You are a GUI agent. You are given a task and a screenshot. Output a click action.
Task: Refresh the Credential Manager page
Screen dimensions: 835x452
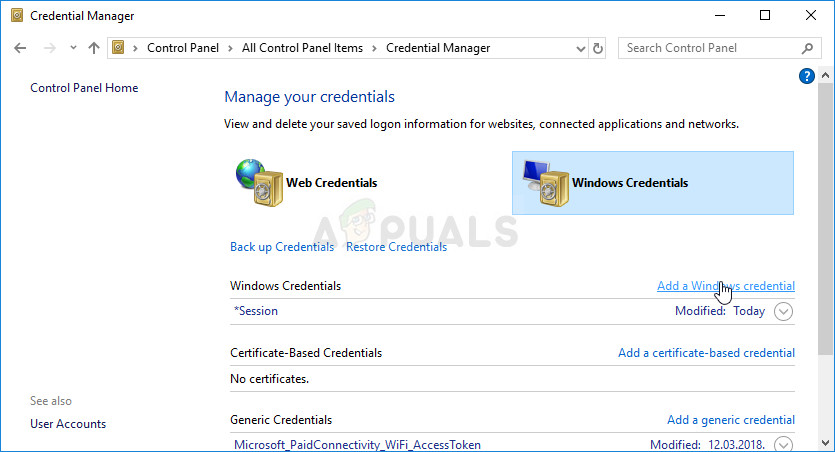[x=597, y=48]
